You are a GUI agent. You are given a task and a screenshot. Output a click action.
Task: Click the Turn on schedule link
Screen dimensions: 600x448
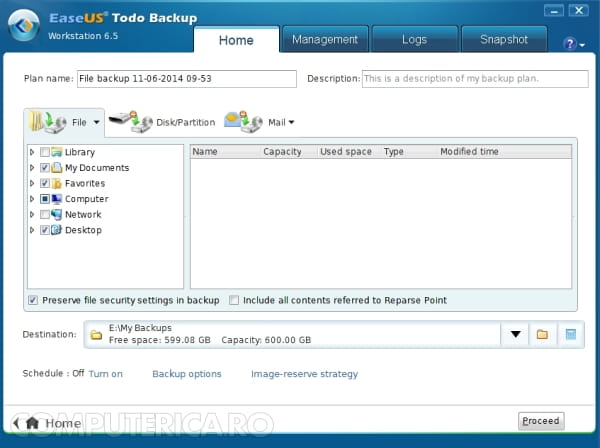106,374
